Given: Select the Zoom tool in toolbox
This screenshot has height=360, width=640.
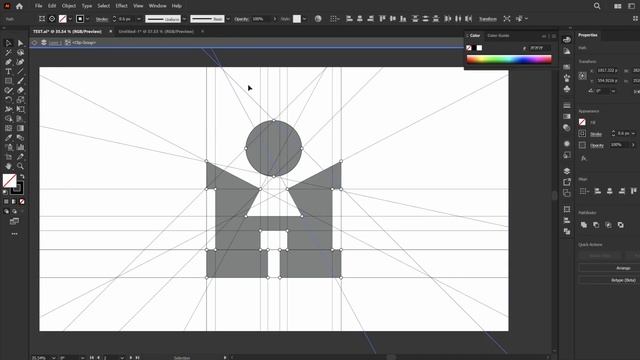Looking at the screenshot, I should pos(20,166).
